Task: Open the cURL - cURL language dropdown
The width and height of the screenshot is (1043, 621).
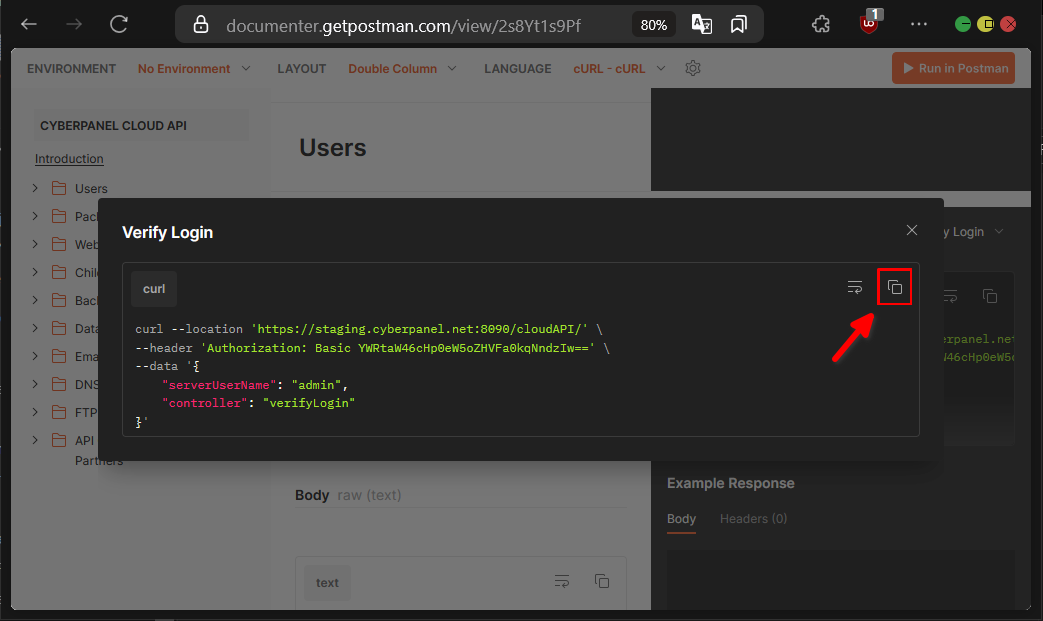Action: pos(619,68)
